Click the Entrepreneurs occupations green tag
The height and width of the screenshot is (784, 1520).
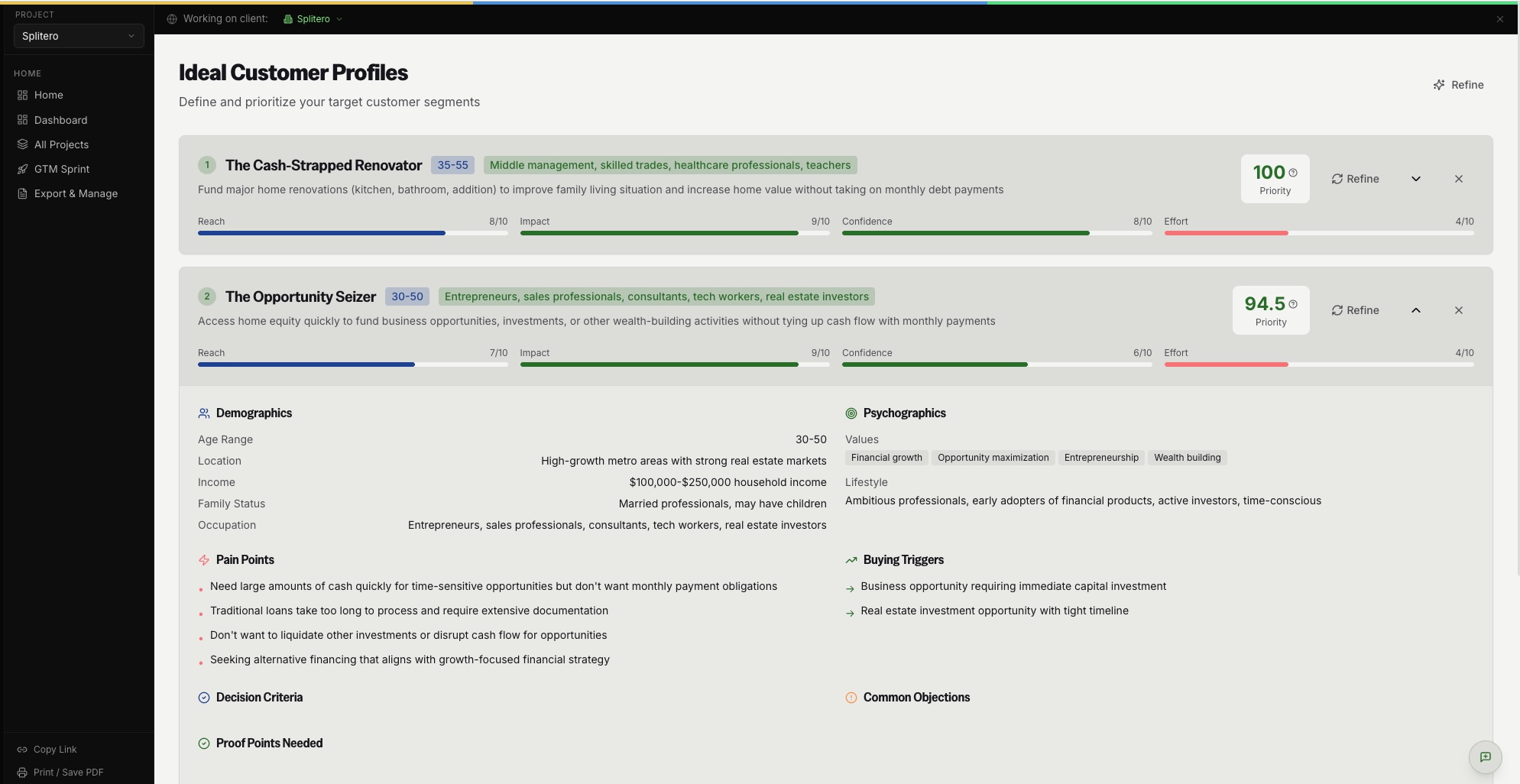[x=656, y=296]
